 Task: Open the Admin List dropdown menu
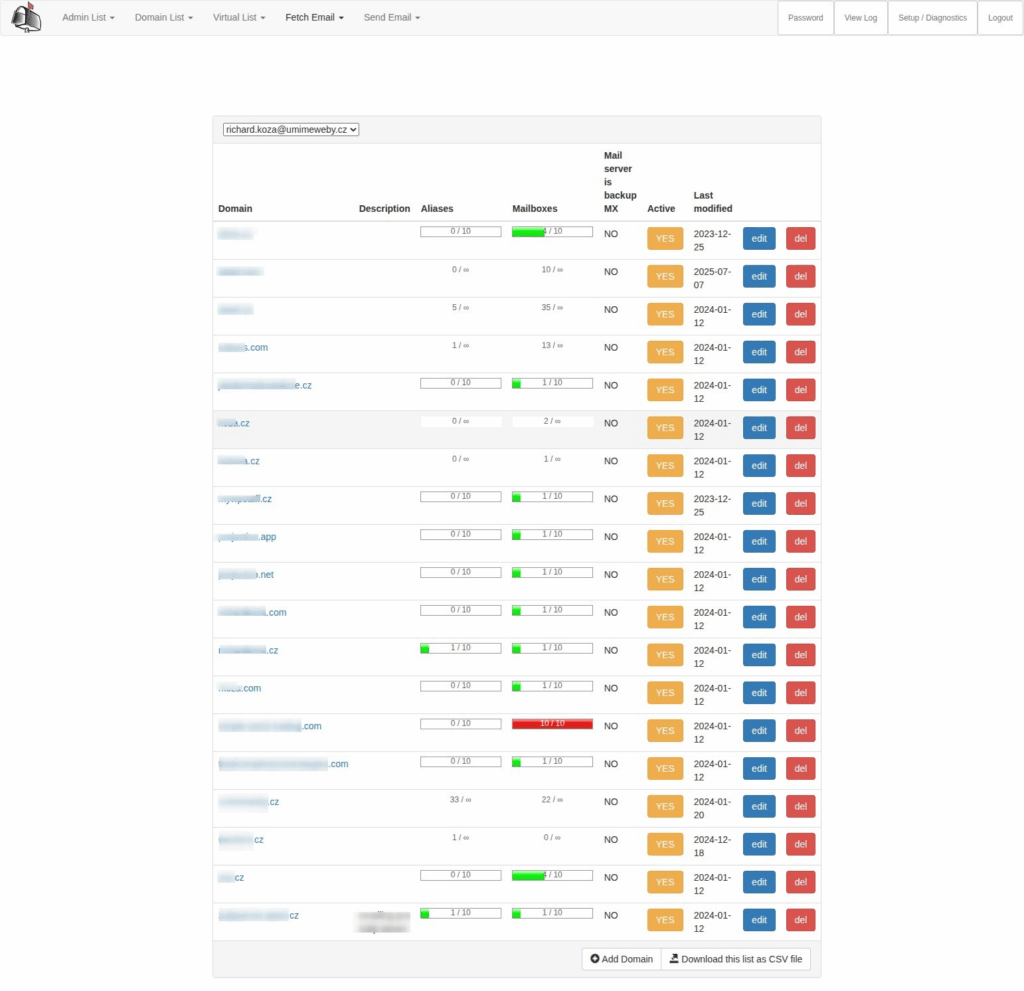click(88, 18)
